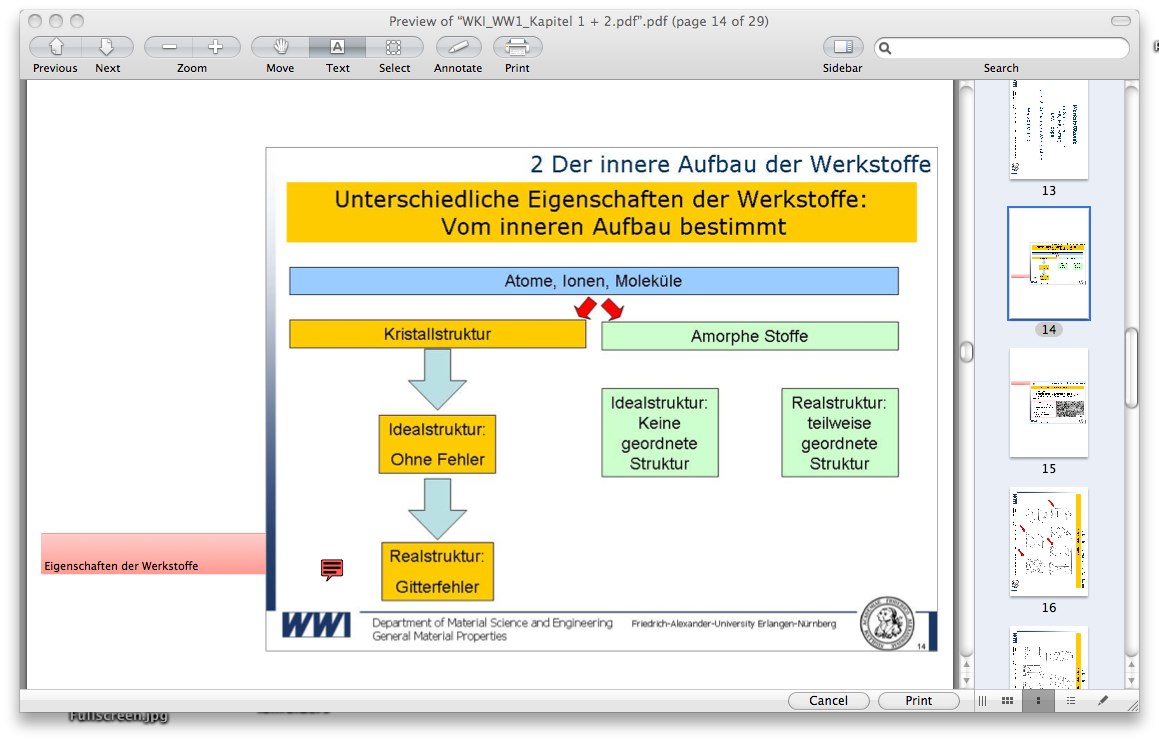Switch sidebar to contact sheet grid view
This screenshot has height=742, width=1159.
[x=1007, y=701]
